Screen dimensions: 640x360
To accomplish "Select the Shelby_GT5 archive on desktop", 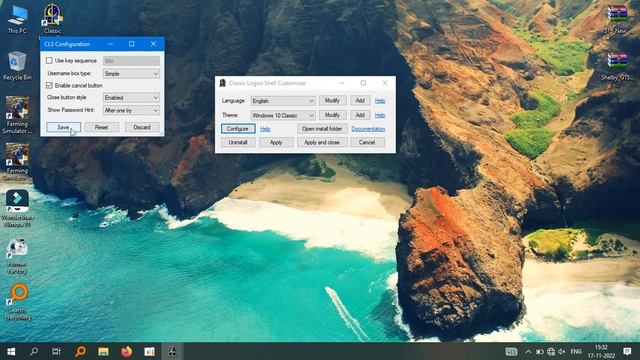I will pos(617,67).
